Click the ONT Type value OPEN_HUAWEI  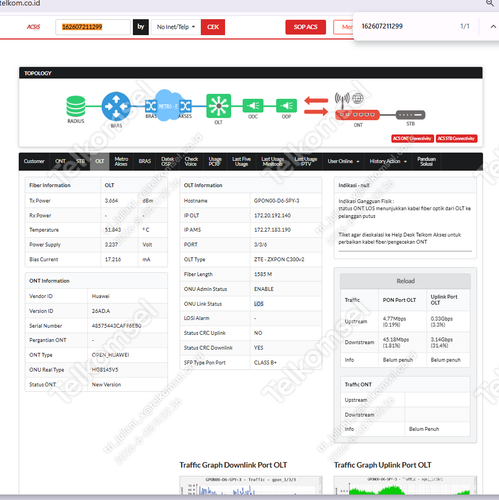click(x=110, y=355)
